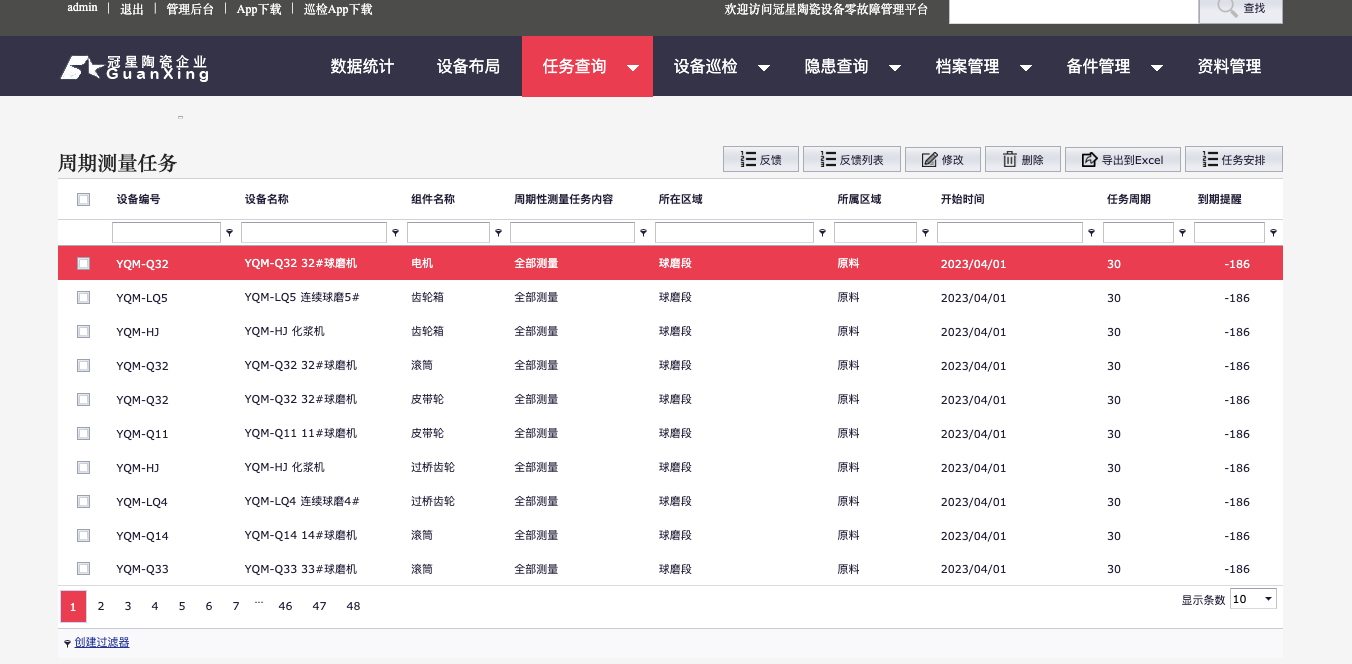
Task: Sort by 设备名称 column header
Action: point(267,199)
